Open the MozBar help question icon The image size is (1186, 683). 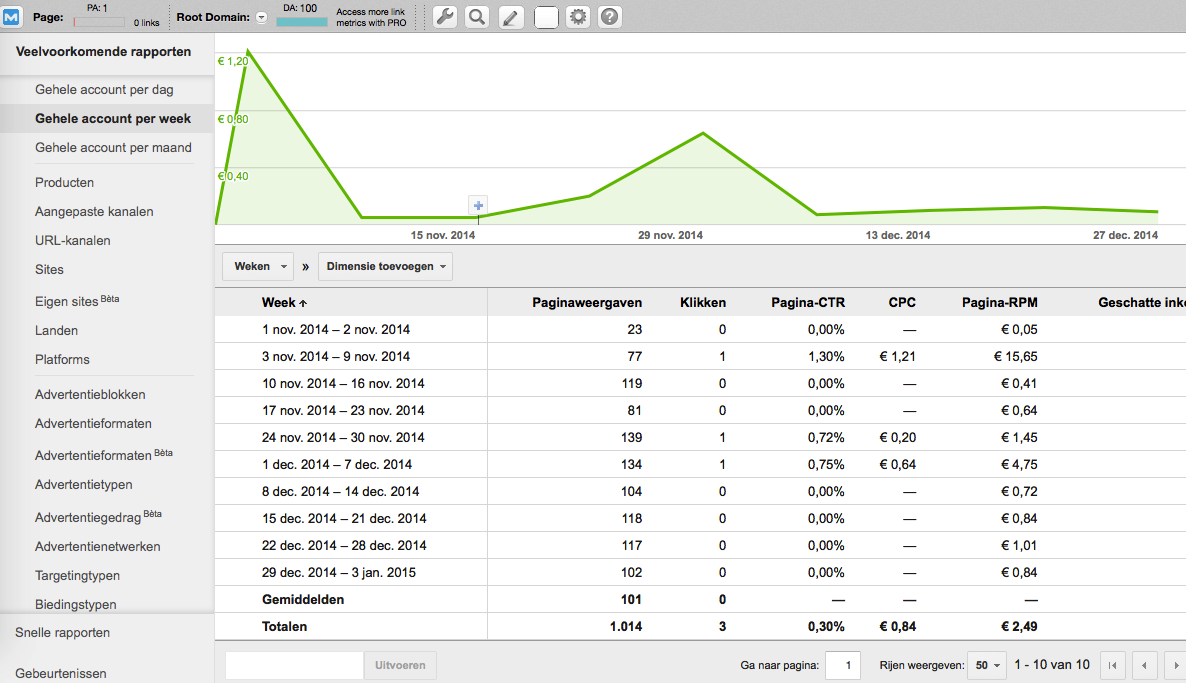click(610, 17)
